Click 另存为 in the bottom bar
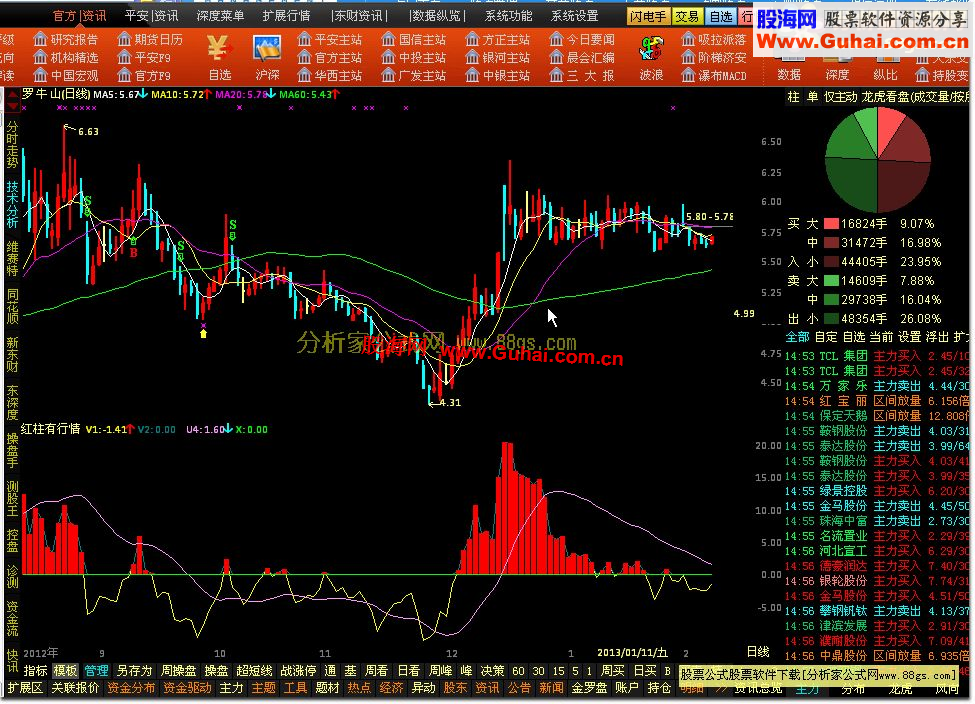Screen dimensions: 975x704 pos(134,671)
